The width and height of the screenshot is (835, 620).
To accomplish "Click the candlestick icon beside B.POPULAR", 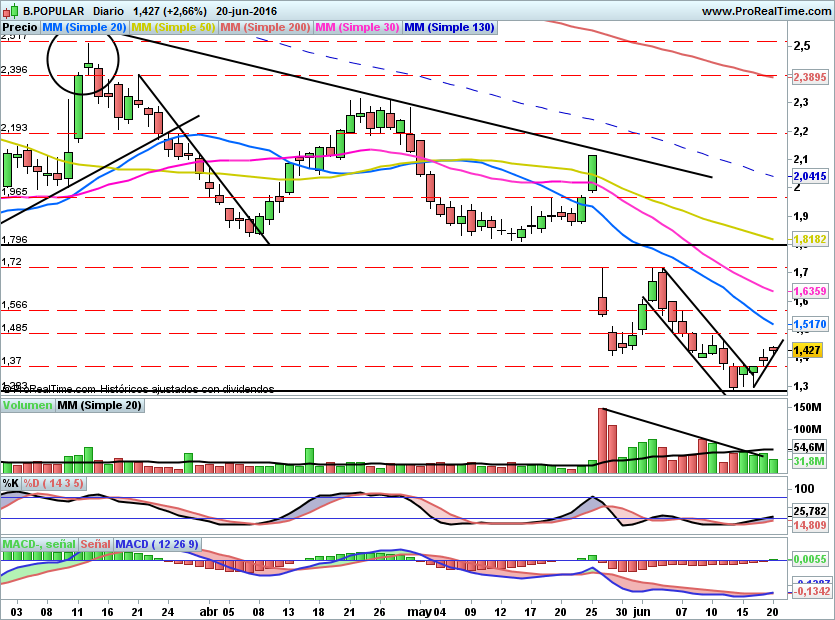I will tap(11, 10).
